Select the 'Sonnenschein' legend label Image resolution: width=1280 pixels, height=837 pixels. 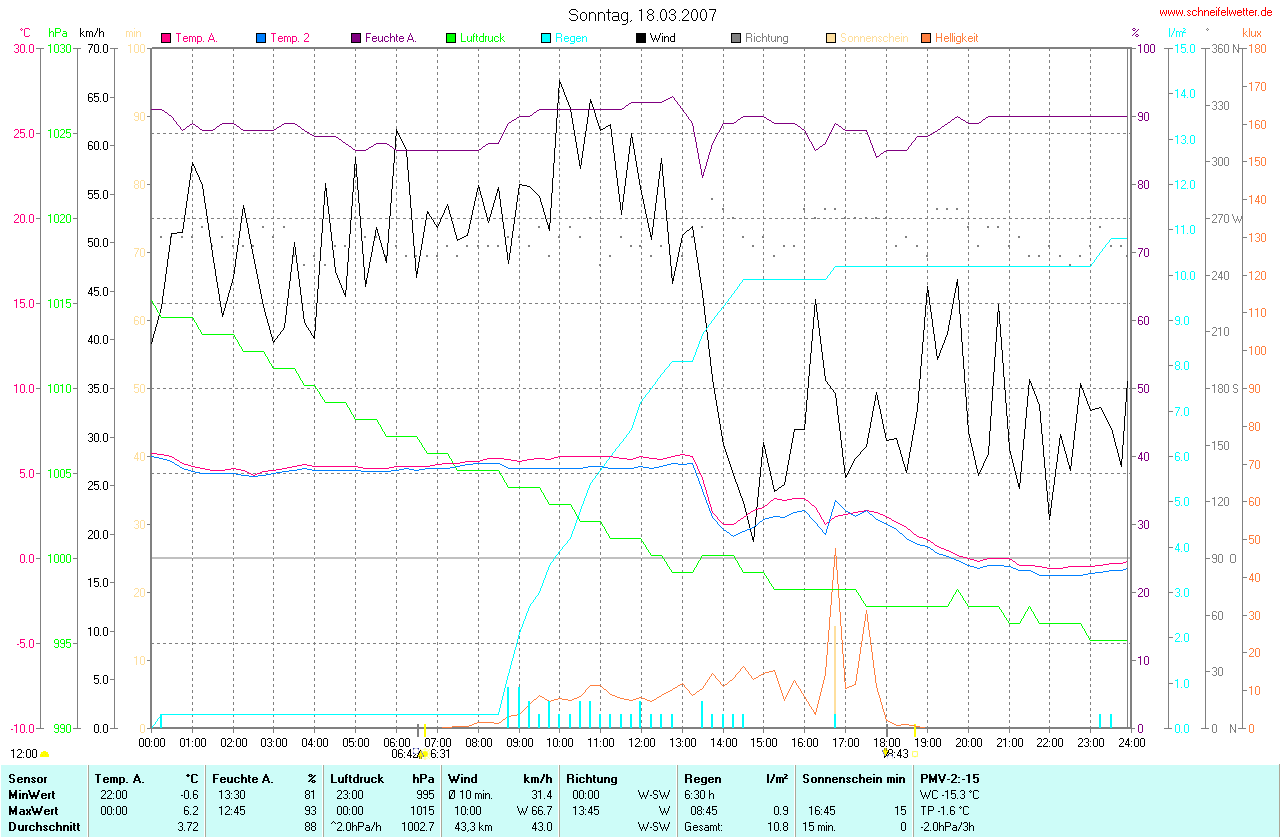tap(874, 38)
